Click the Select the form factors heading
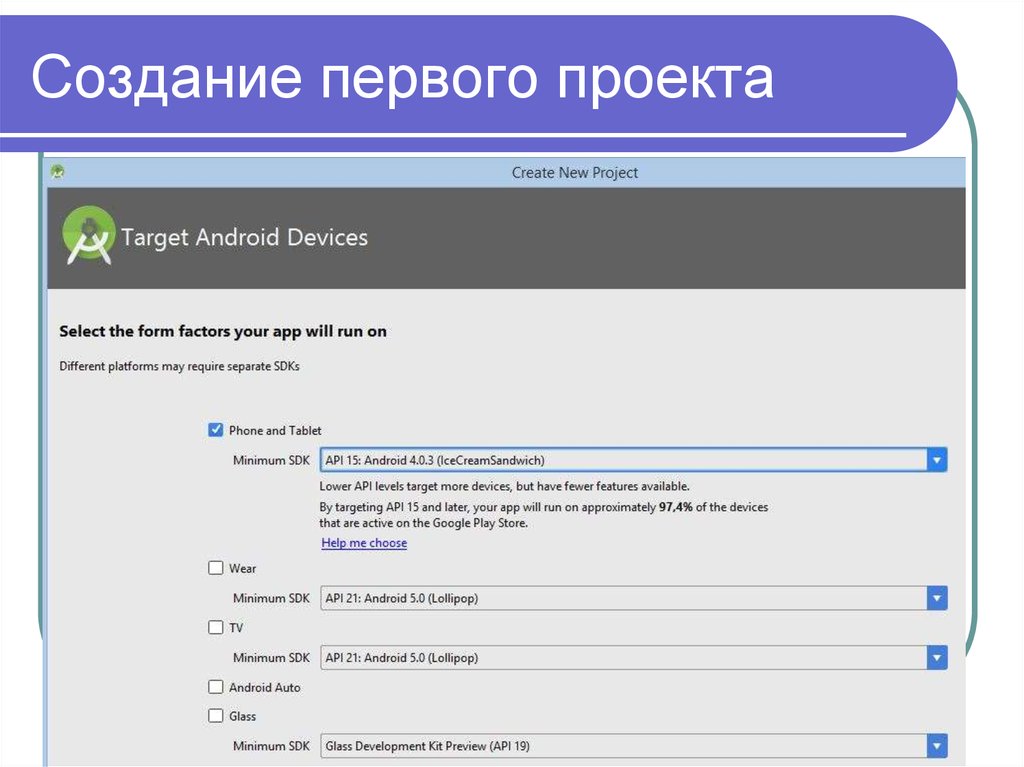 click(x=223, y=331)
